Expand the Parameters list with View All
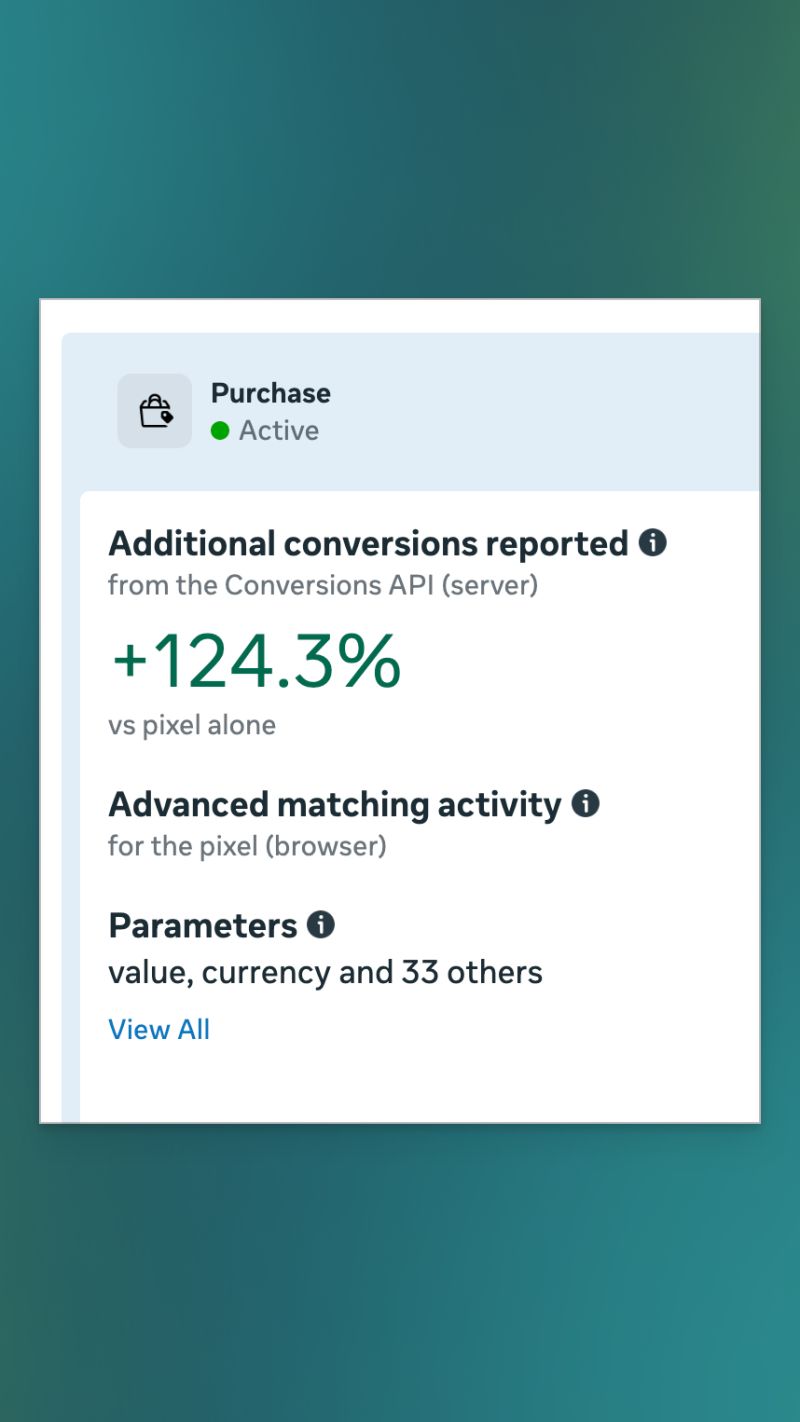The width and height of the screenshot is (800, 1422). click(x=159, y=1029)
